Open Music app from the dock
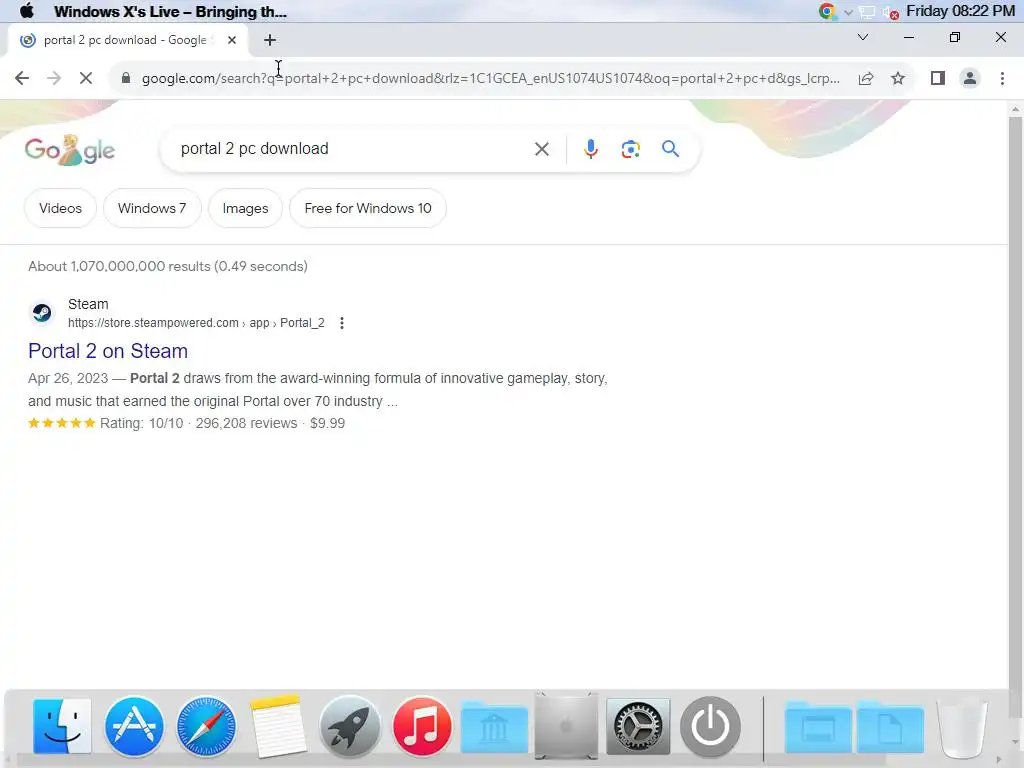Screen dimensions: 1024x768 click(422, 726)
